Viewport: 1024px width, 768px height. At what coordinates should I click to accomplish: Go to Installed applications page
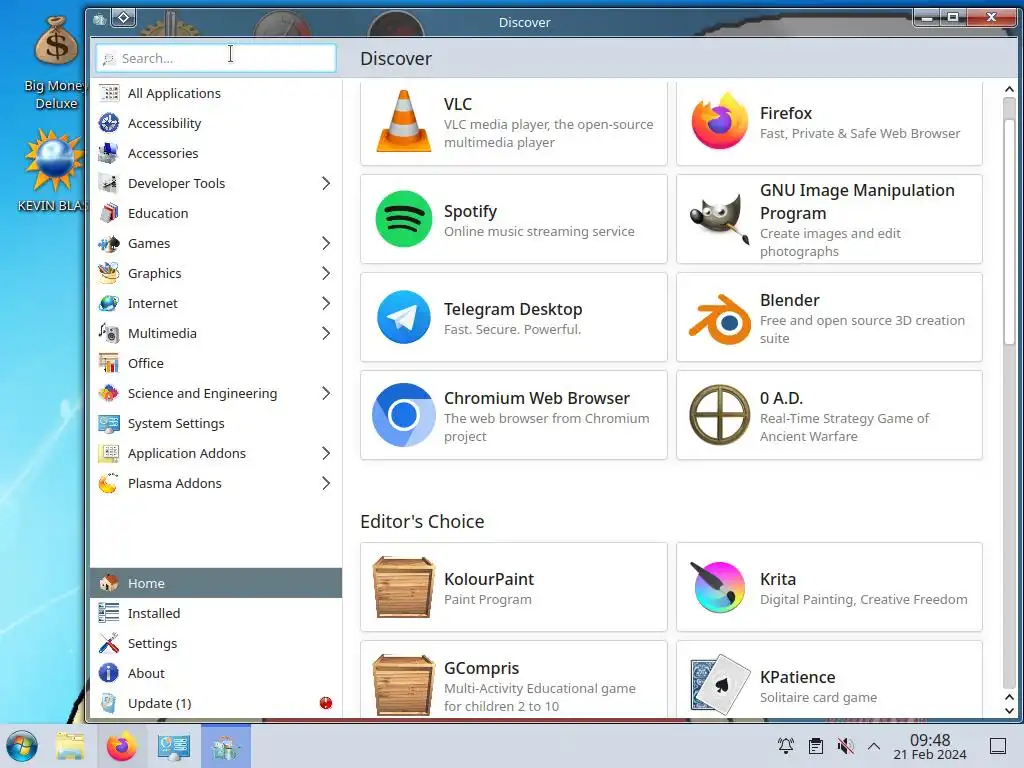[x=216, y=613]
